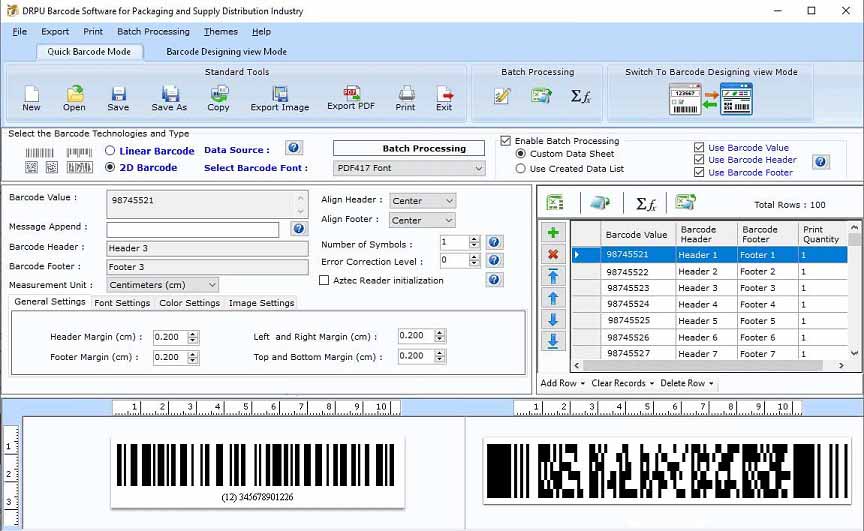
Task: Toggle Use Barcode Footer checkbox
Action: (699, 172)
